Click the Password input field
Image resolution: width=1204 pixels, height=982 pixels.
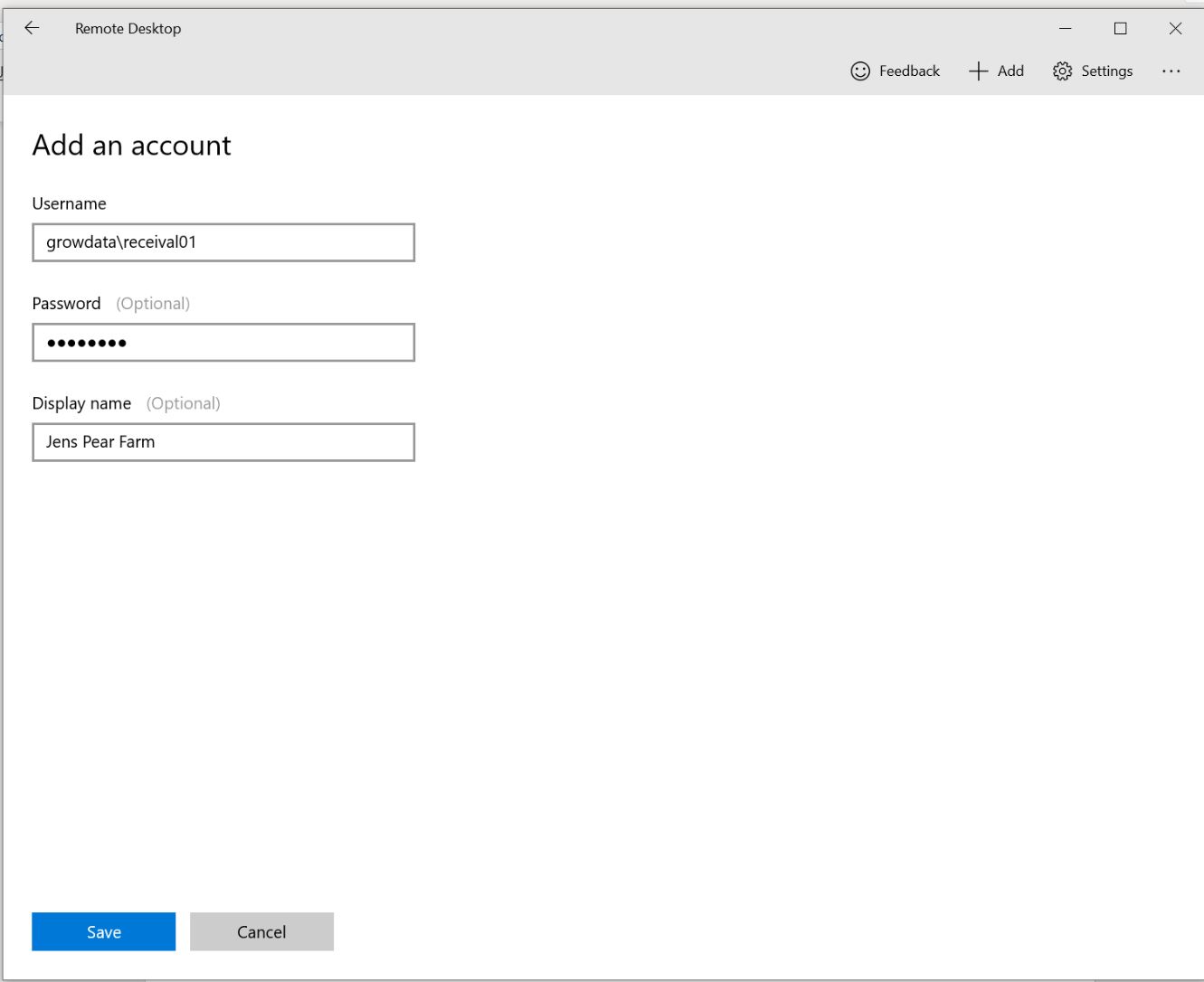[x=223, y=343]
